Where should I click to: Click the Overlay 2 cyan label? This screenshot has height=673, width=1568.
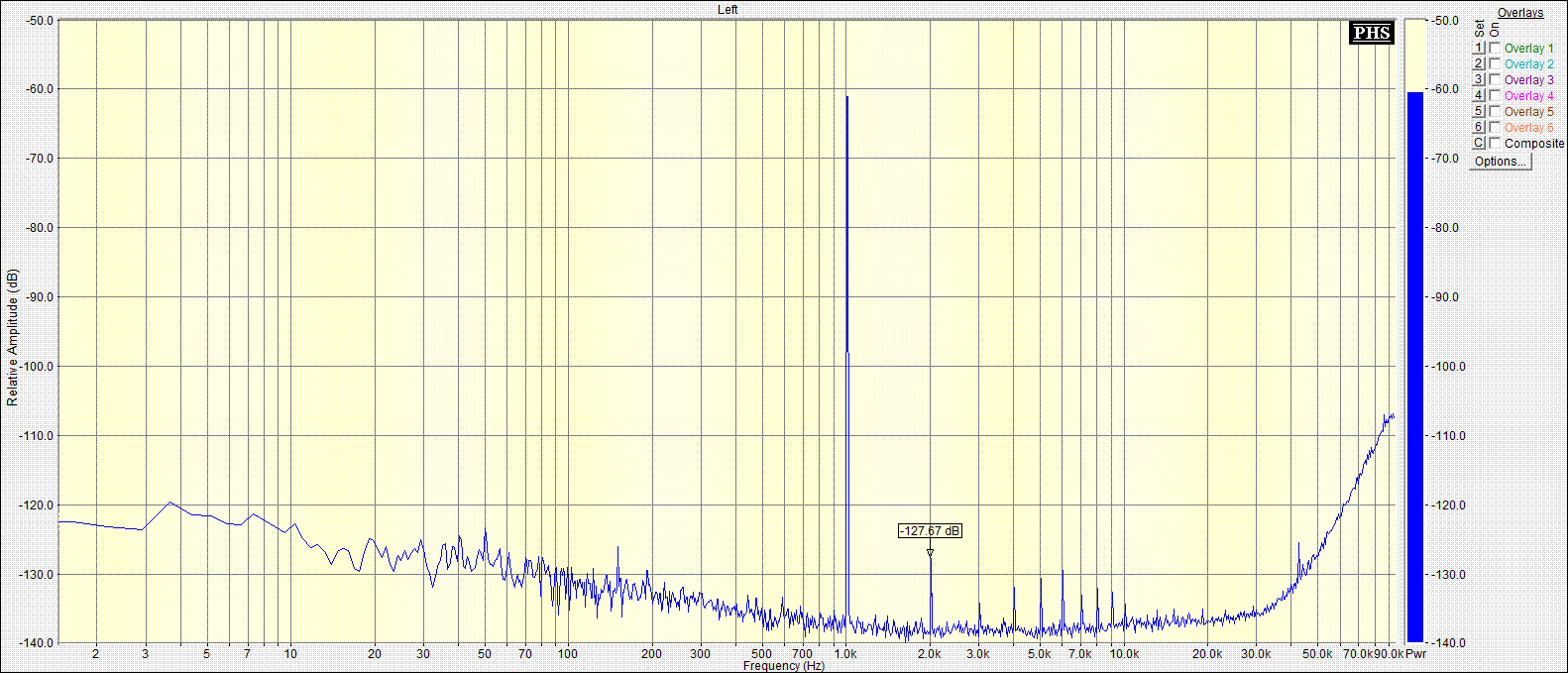1529,63
